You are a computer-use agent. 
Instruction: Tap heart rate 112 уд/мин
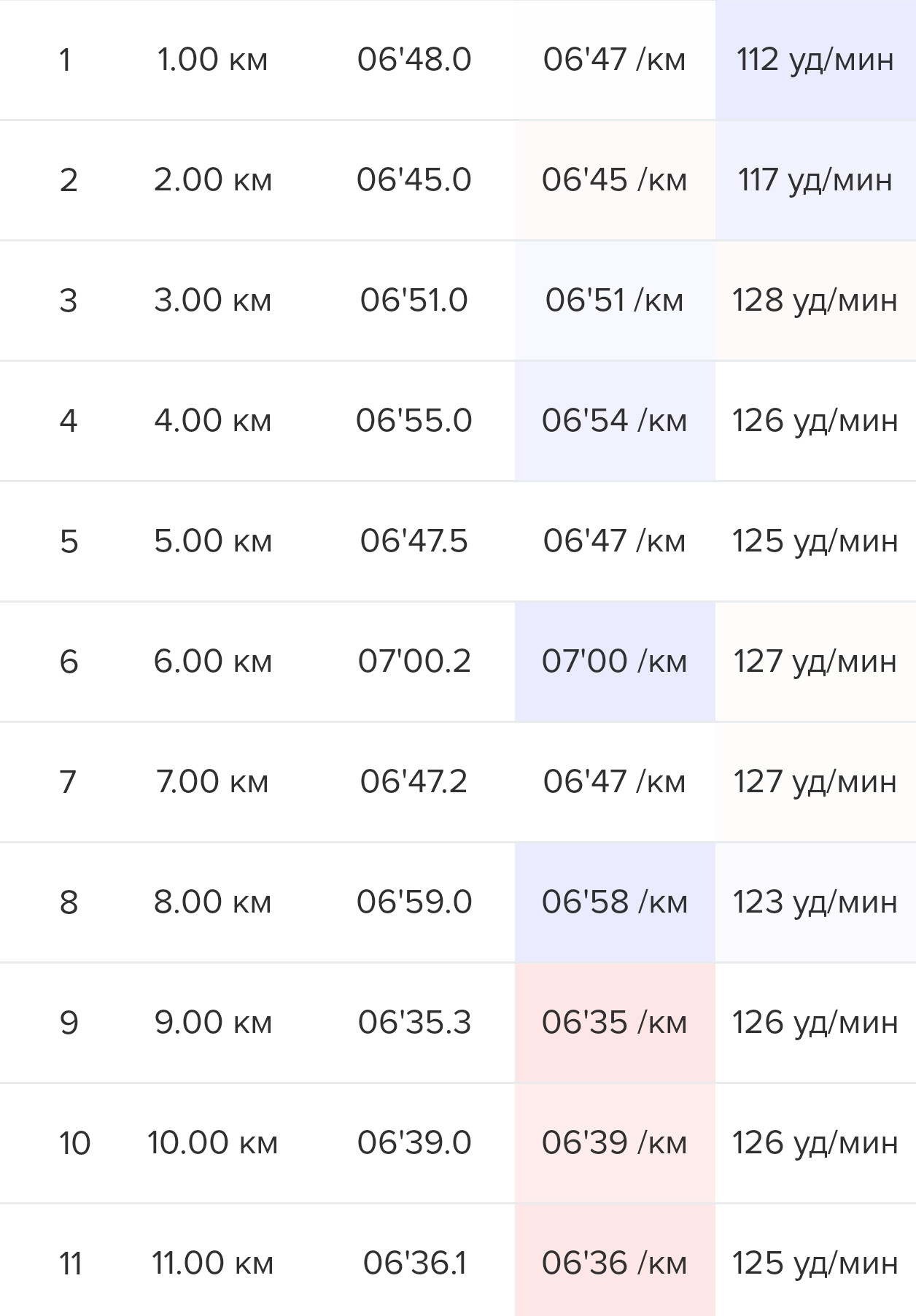click(815, 60)
